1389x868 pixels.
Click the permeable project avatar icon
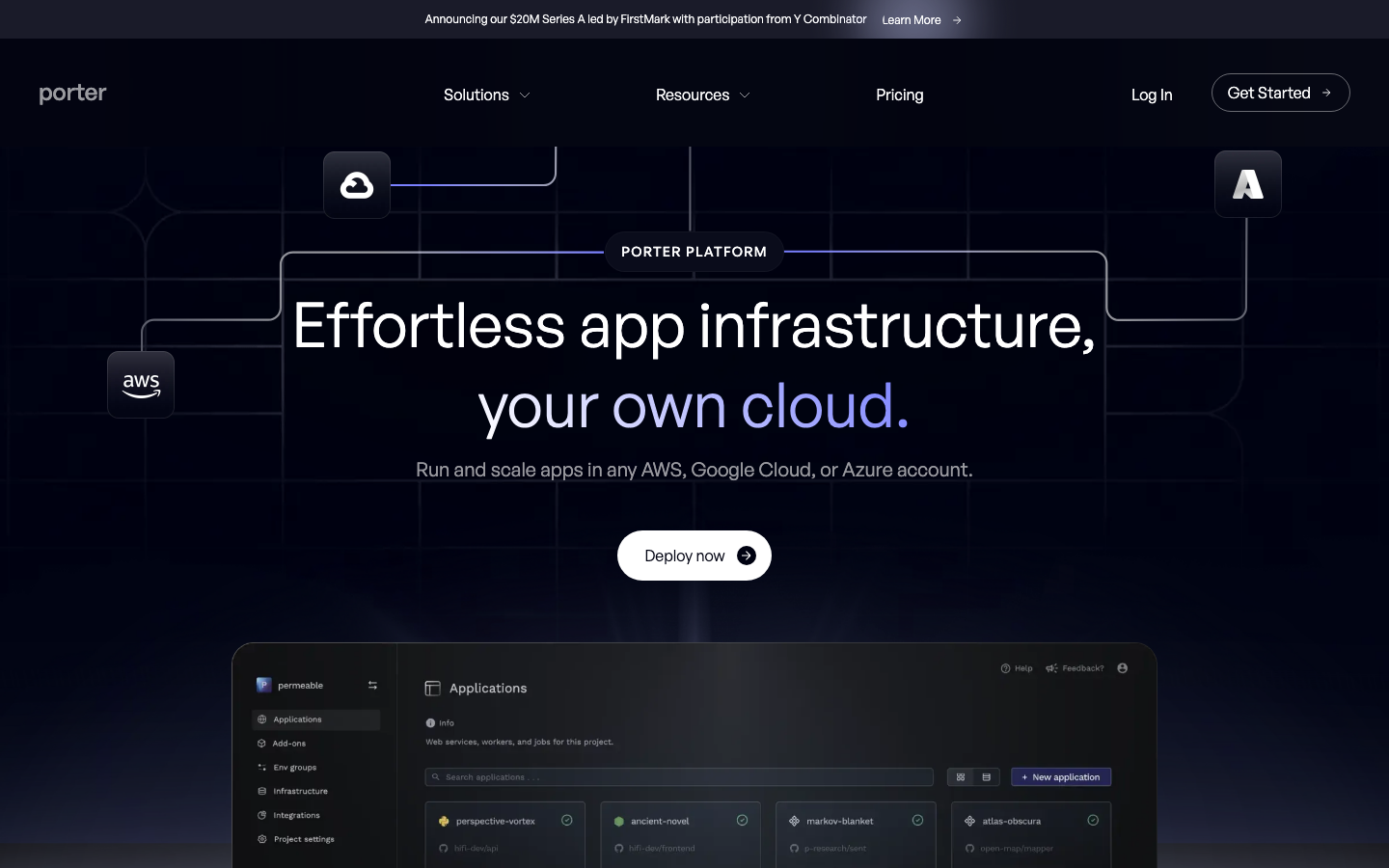pyautogui.click(x=263, y=685)
